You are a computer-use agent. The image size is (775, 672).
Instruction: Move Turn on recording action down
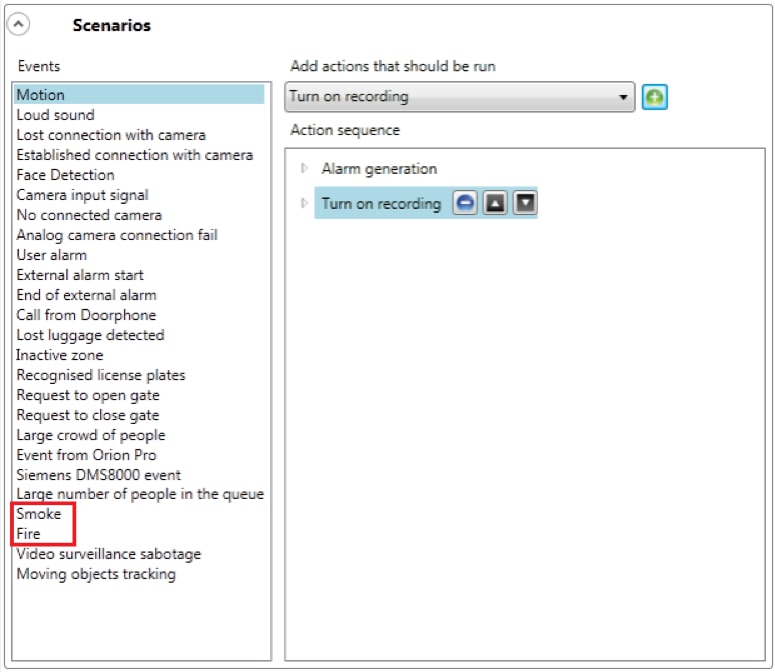pos(525,203)
